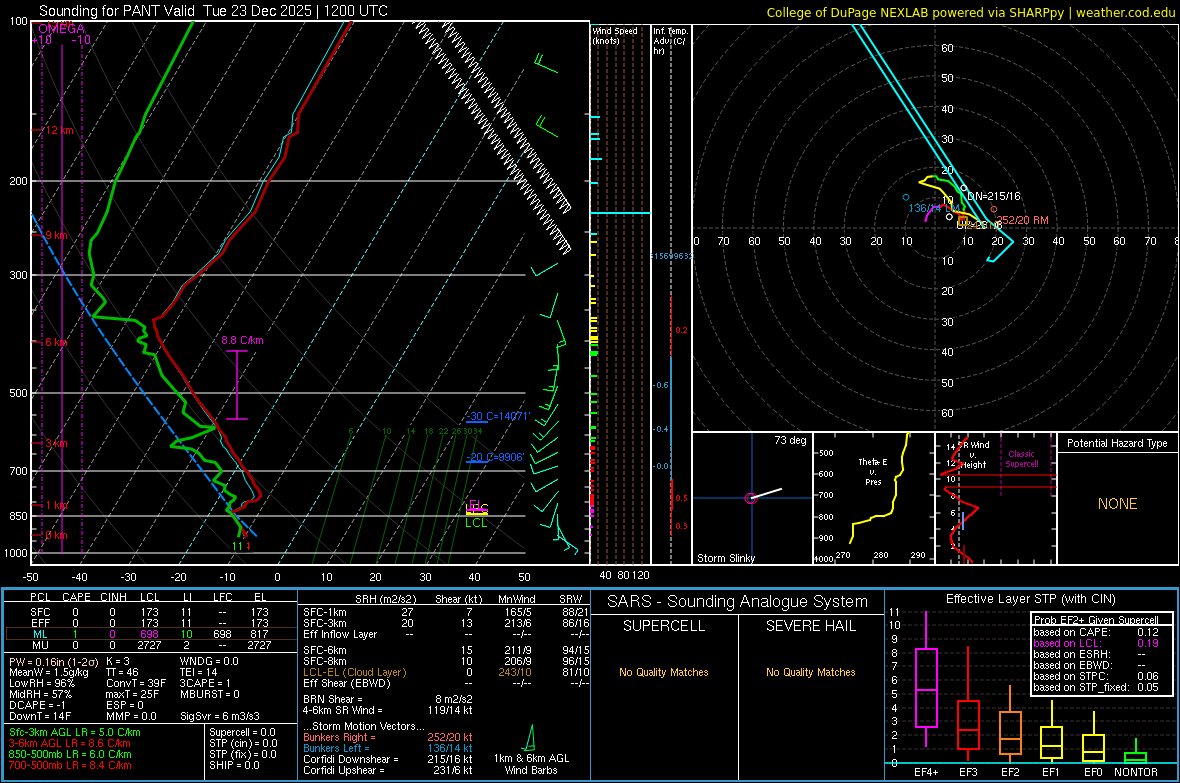The height and width of the screenshot is (783, 1180).
Task: Select the 'Eff Shear (EBWD)' row
Action: [446, 683]
